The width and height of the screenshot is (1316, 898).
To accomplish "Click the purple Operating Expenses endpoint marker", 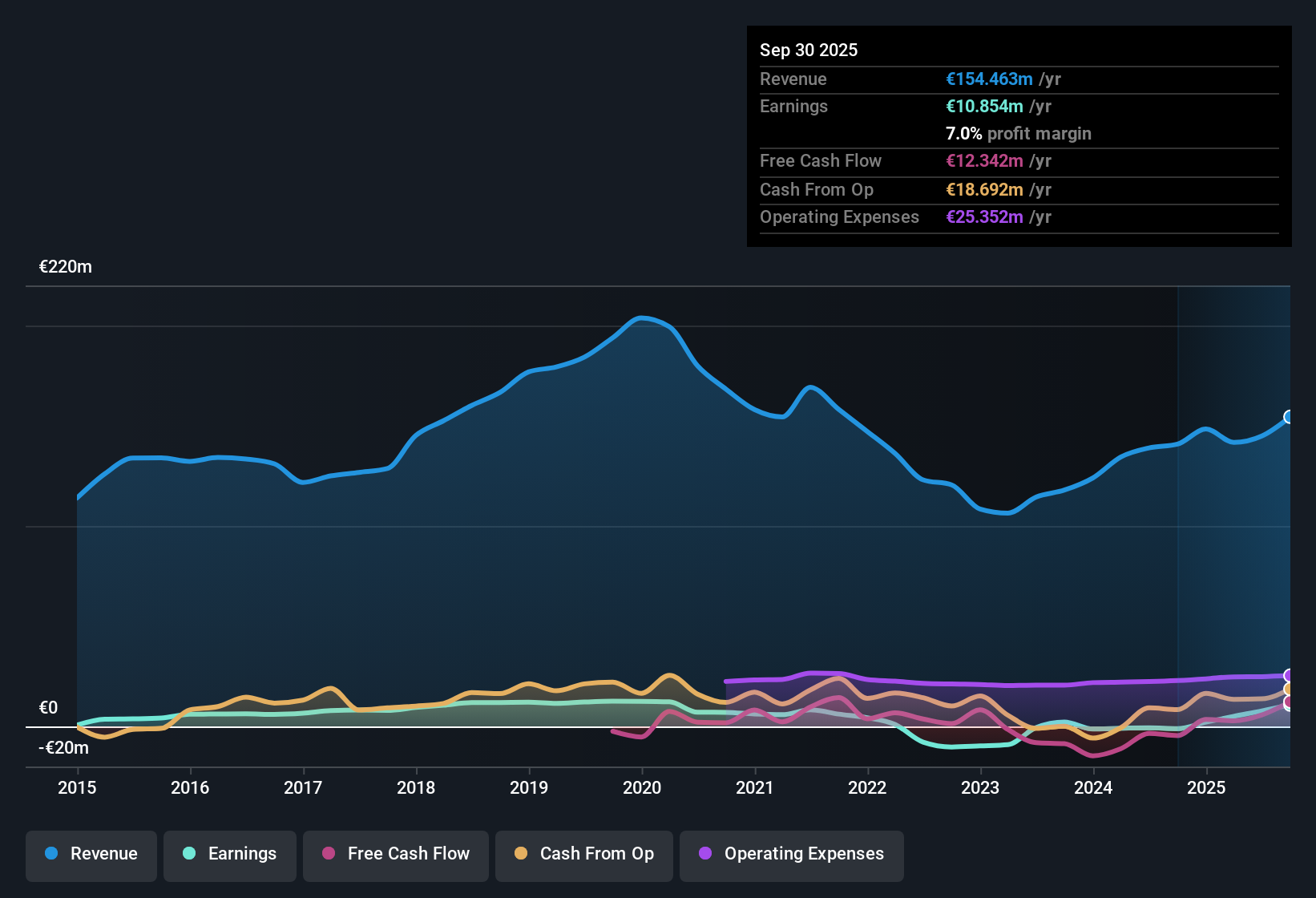I will (x=1289, y=676).
